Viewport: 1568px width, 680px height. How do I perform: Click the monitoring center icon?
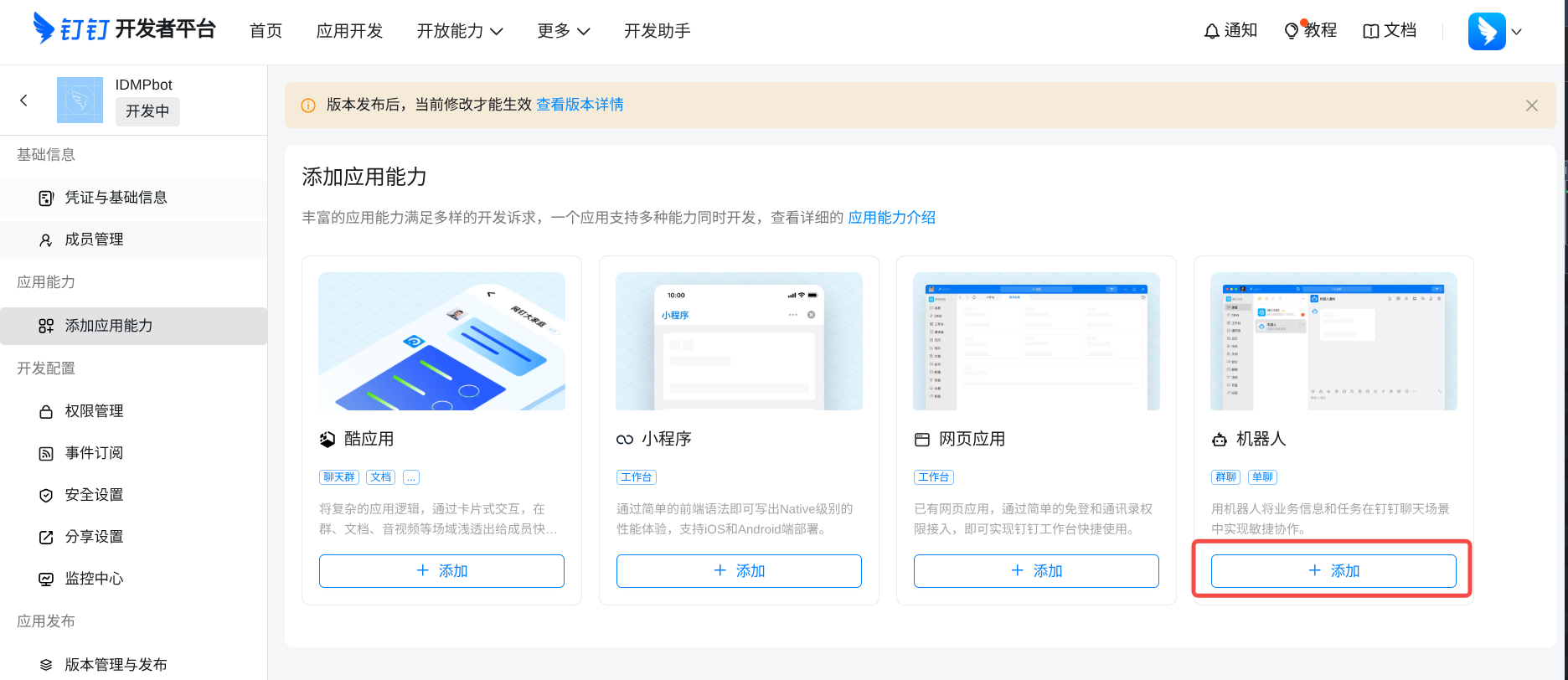click(46, 580)
